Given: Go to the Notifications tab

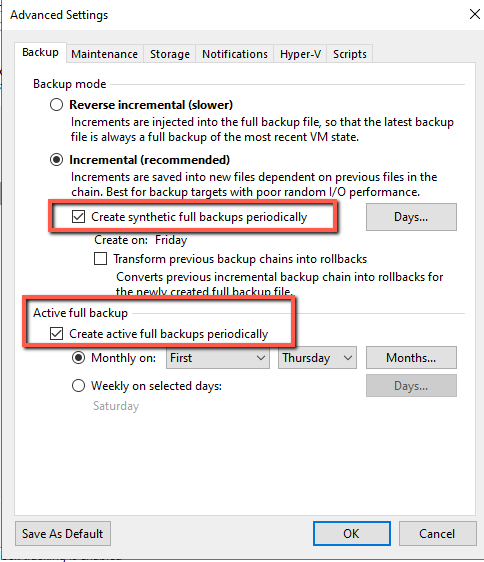Looking at the screenshot, I should click(x=235, y=54).
